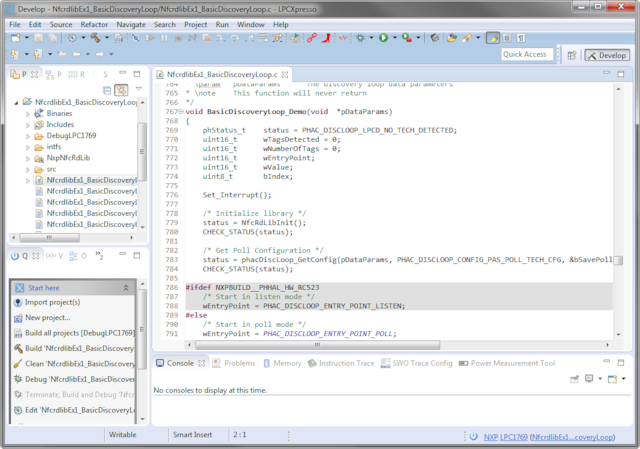Expand the DebugLPC1769 folder
640x449 pixels.
[28, 134]
